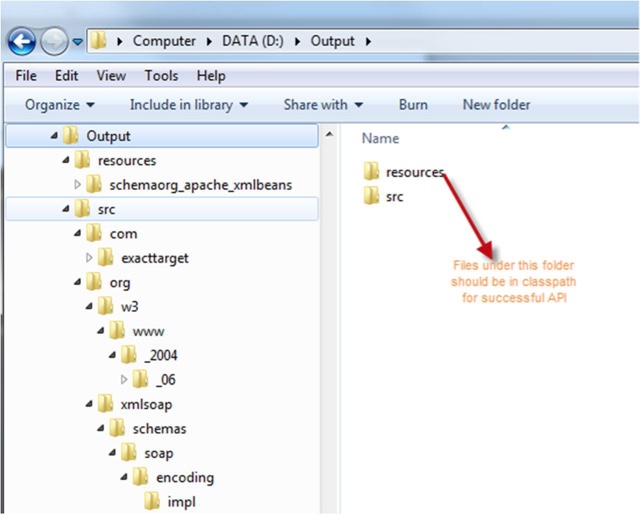
Task: Click the Name column header
Action: 380,138
